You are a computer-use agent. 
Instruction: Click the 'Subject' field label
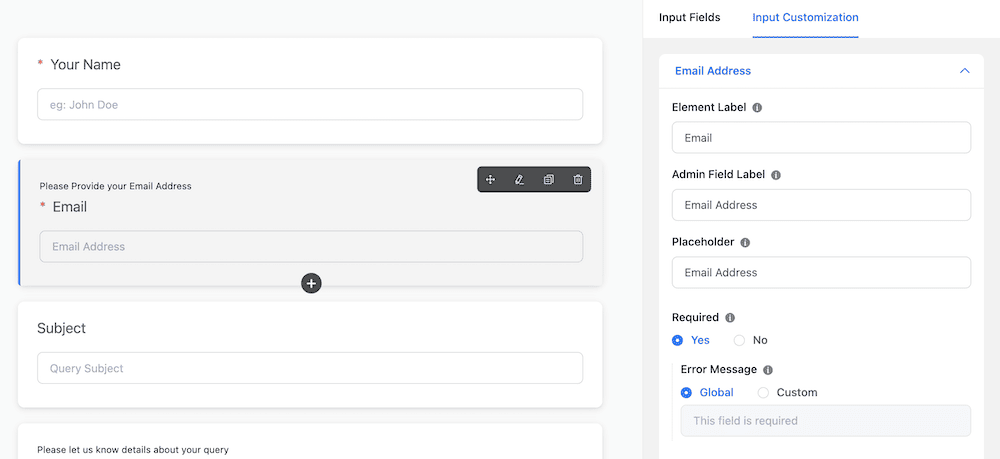click(x=61, y=328)
